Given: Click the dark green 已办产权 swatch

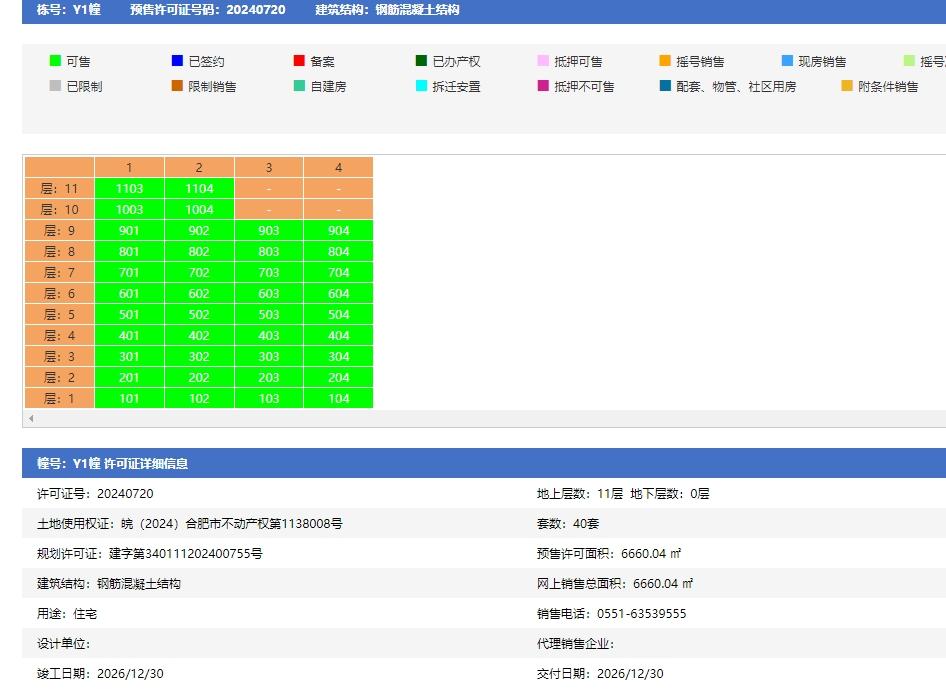Looking at the screenshot, I should 422,60.
